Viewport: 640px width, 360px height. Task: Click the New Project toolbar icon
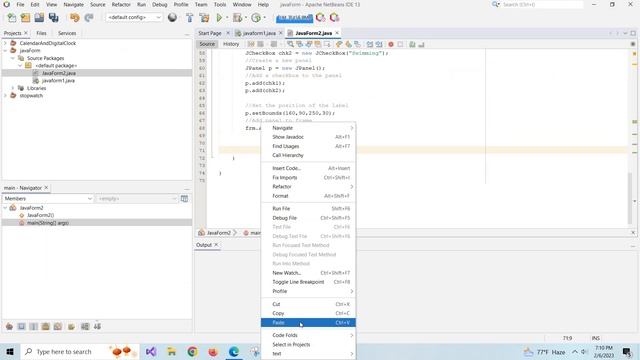pyautogui.click(x=25, y=18)
